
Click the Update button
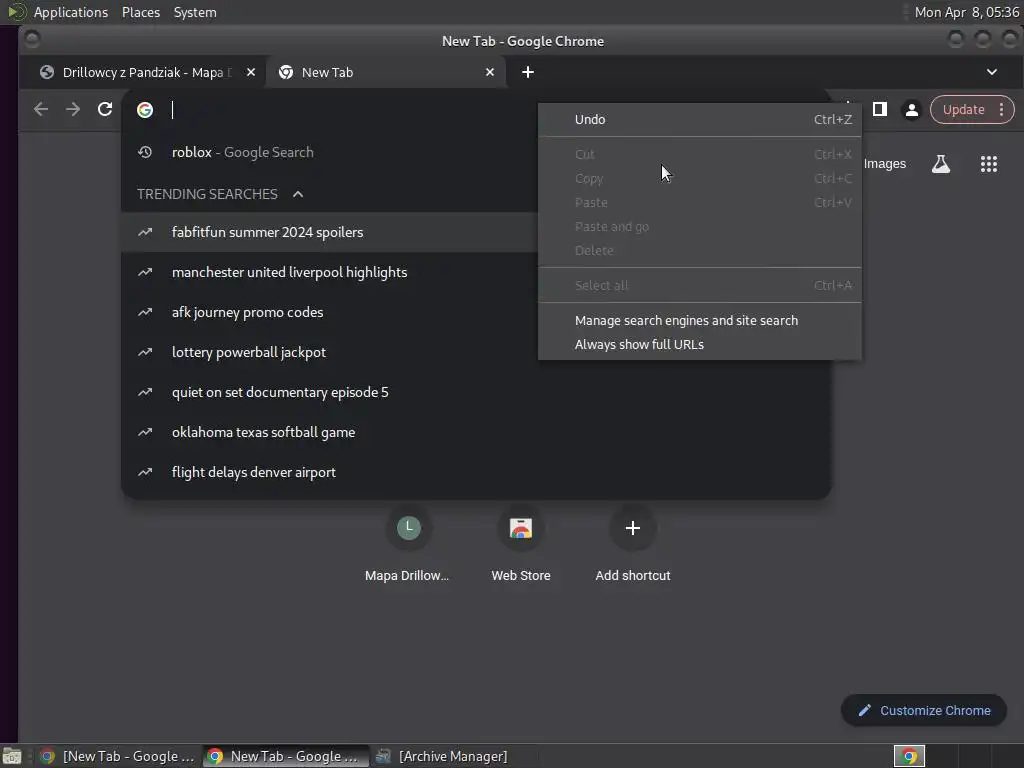[x=963, y=109]
